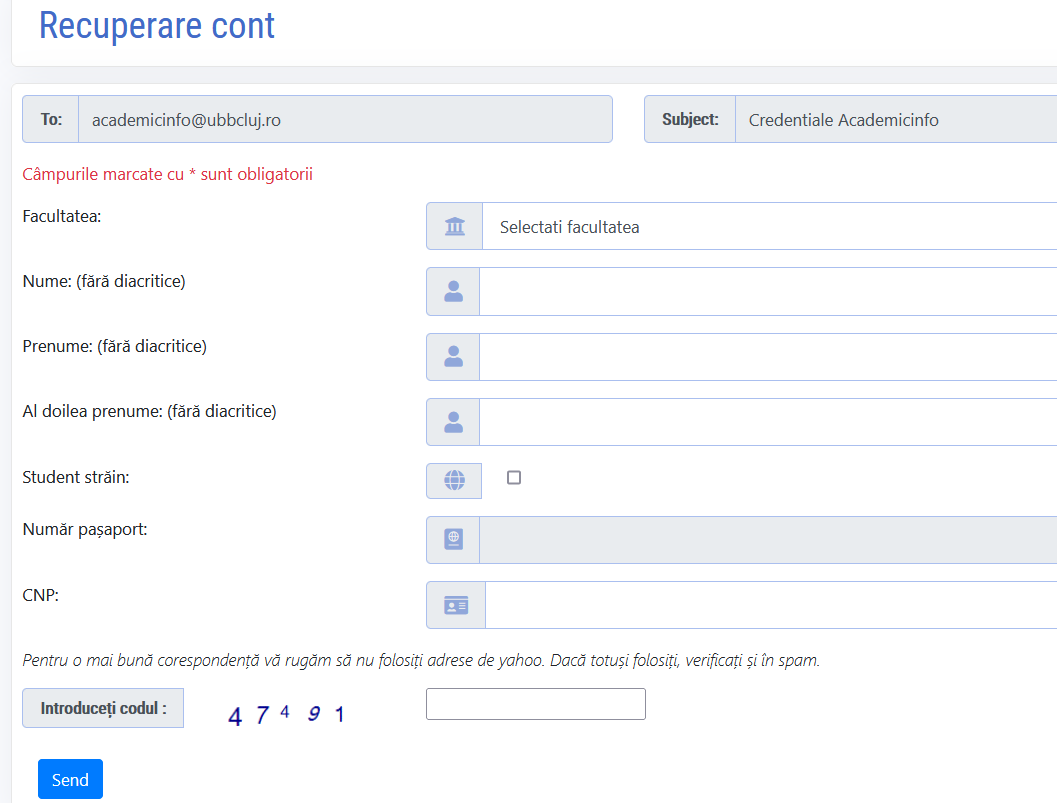This screenshot has height=803, width=1057.
Task: Click the captcha code entry box
Action: (536, 704)
